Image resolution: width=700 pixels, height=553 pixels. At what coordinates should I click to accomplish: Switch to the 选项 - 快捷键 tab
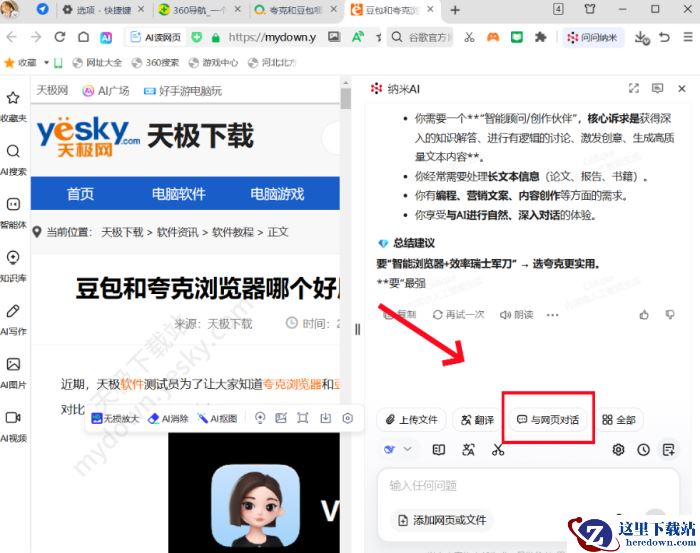click(104, 10)
